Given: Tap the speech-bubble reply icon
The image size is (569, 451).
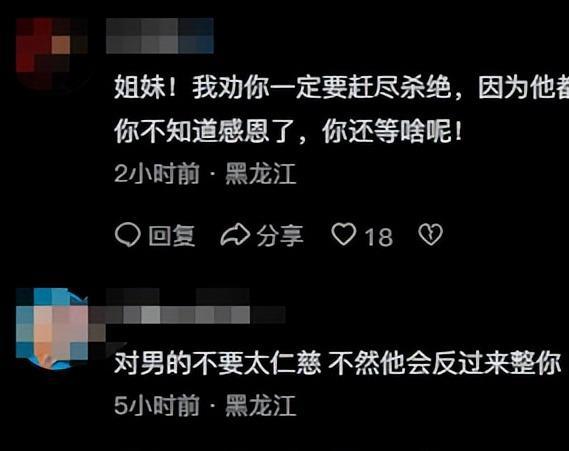Looking at the screenshot, I should [128, 235].
